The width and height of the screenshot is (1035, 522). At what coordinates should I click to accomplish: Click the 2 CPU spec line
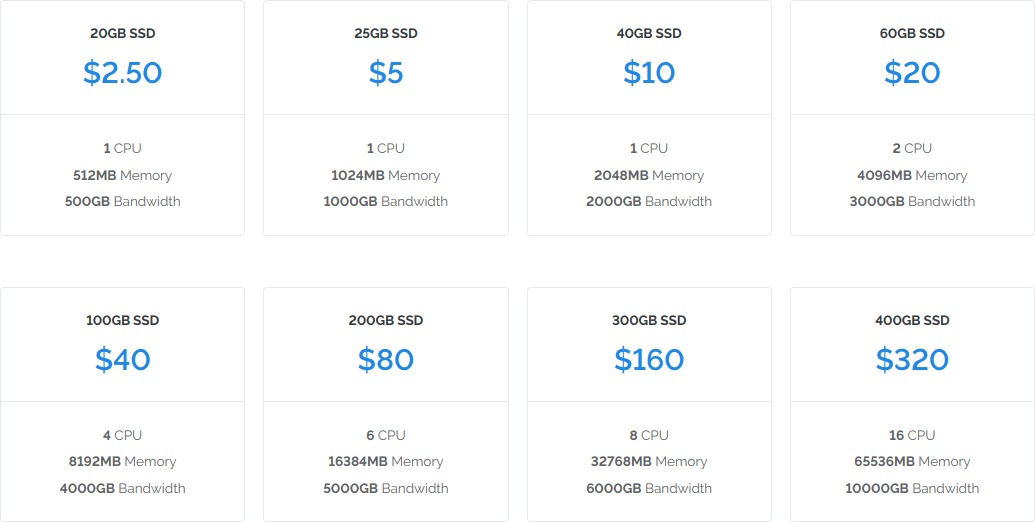tap(912, 148)
